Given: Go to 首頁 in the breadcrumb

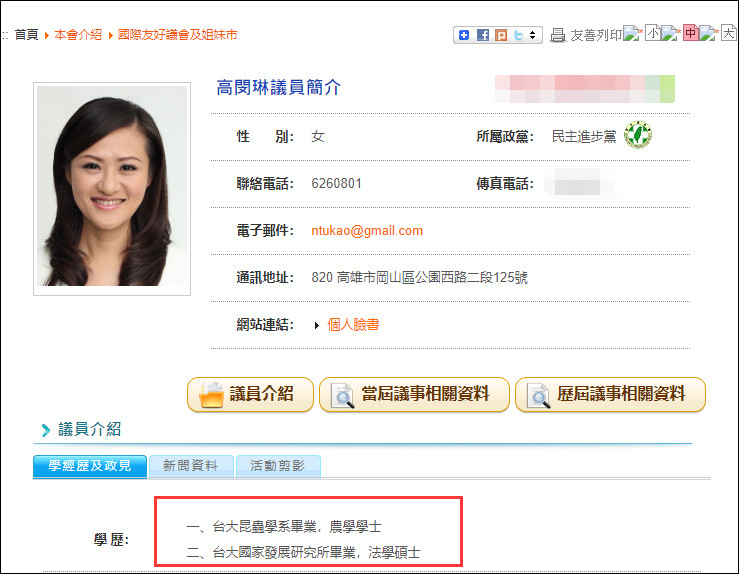Looking at the screenshot, I should coord(26,34).
